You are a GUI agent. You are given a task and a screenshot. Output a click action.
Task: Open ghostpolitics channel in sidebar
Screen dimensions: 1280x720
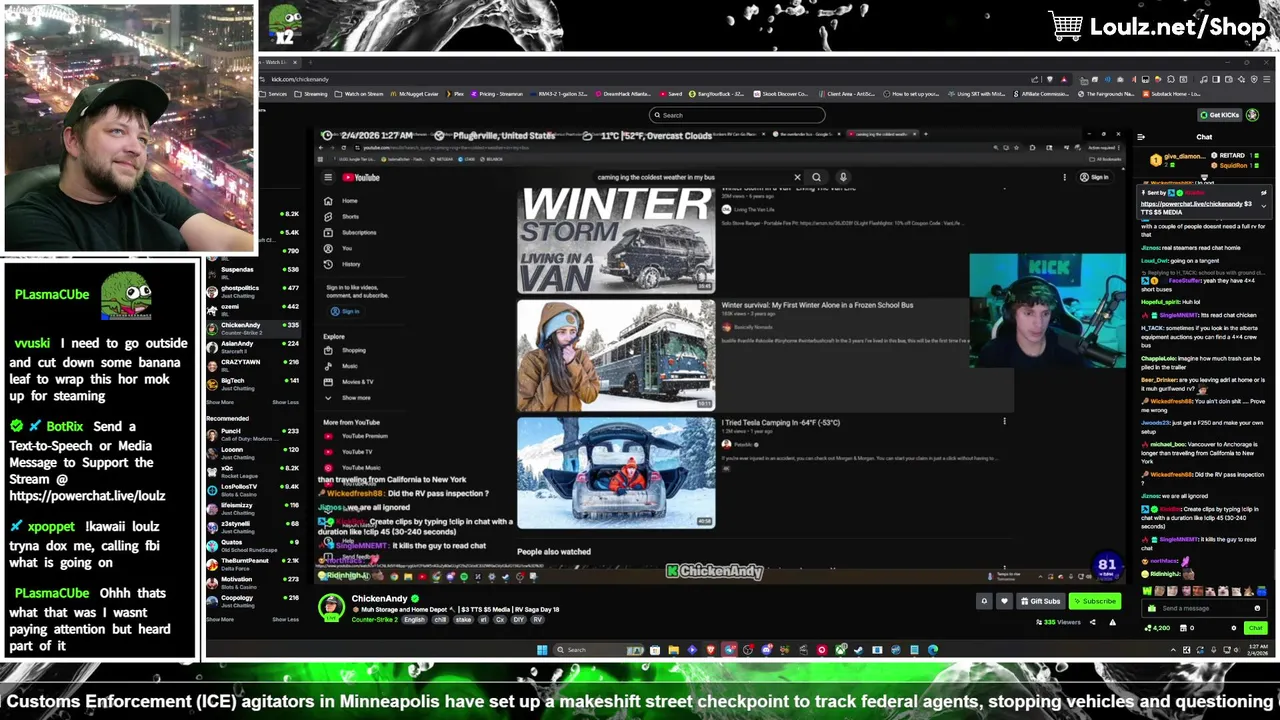(252, 290)
